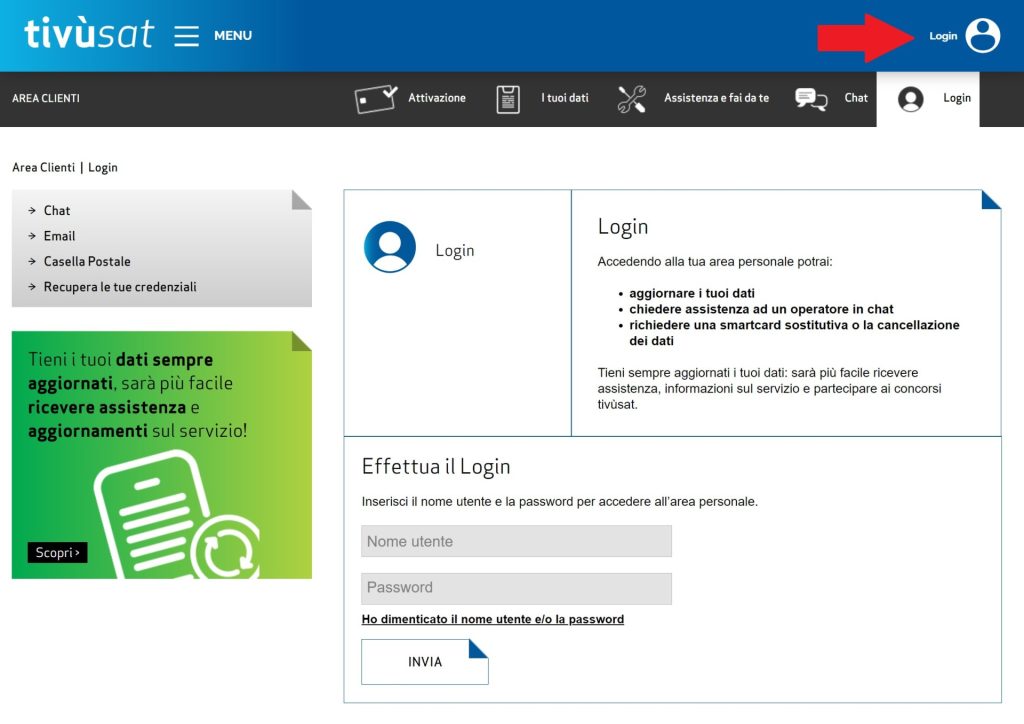
Task: Click Recupera le tue credenziali
Action: click(x=120, y=287)
